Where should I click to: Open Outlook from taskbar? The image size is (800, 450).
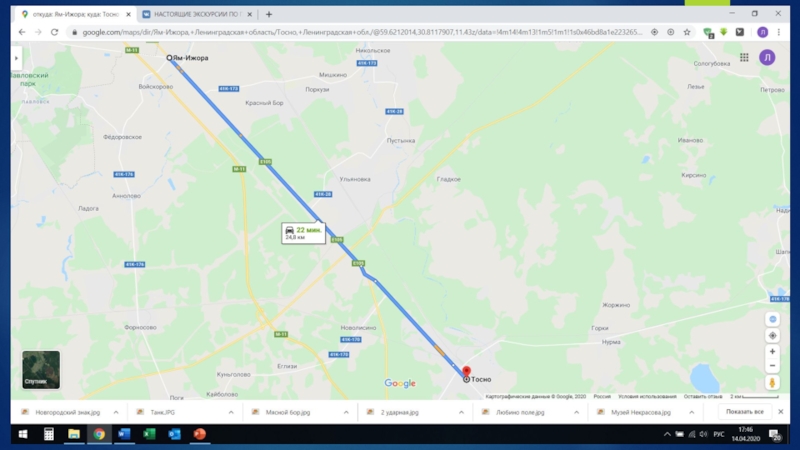point(174,434)
